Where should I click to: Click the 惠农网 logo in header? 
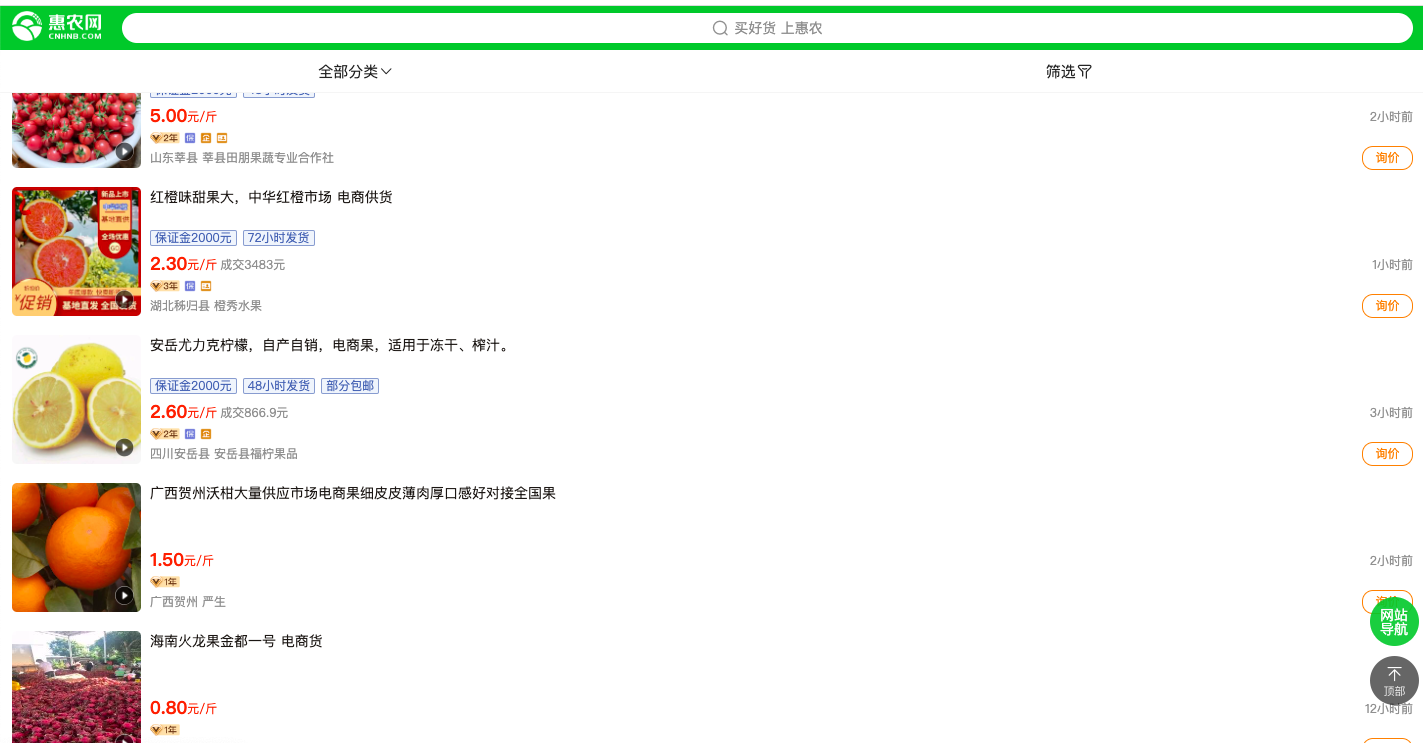(58, 27)
